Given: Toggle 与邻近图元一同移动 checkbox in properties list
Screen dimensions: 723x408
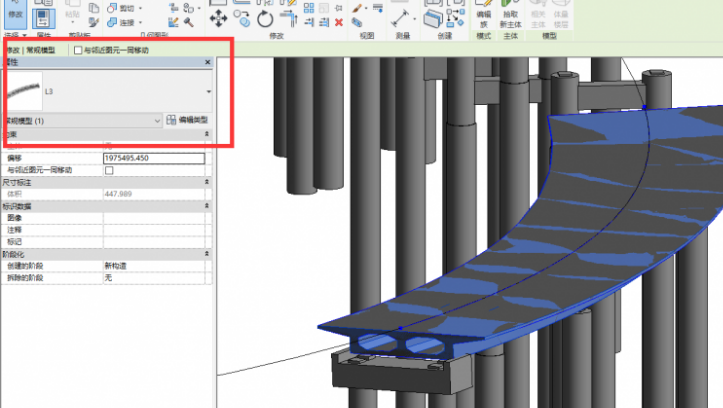Looking at the screenshot, I should [x=109, y=170].
